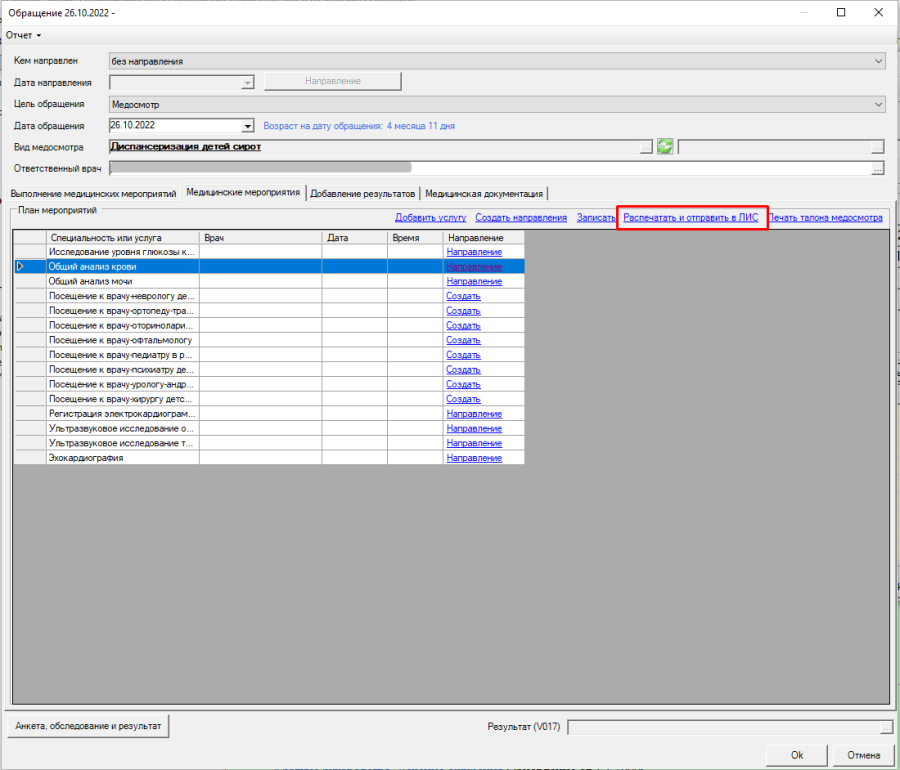Viewport: 900px width, 770px height.
Task: Select Регистрация электрокардиограм... row text
Action: coord(122,414)
